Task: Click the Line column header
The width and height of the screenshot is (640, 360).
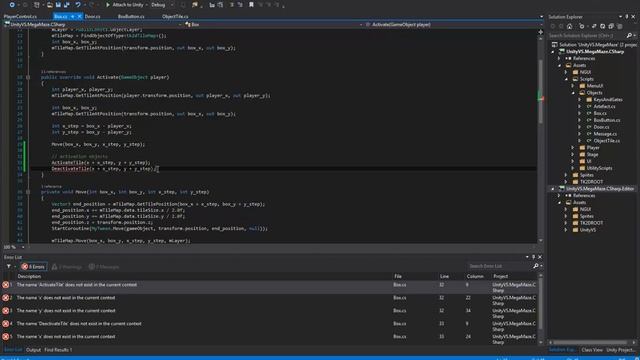Action: (x=444, y=276)
